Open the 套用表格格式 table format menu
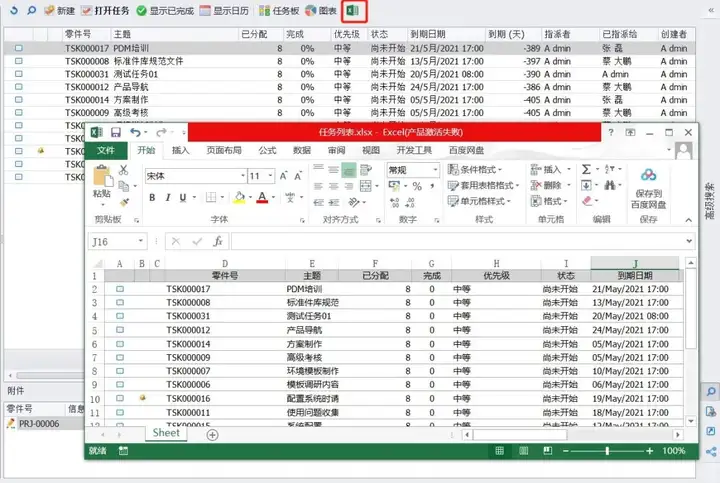720x483 pixels. (x=483, y=185)
